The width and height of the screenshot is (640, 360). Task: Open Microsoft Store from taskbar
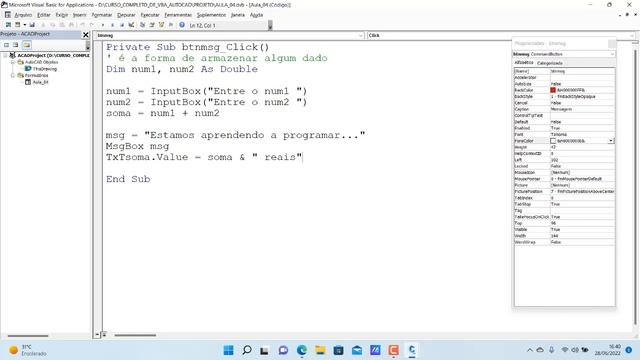click(x=338, y=350)
